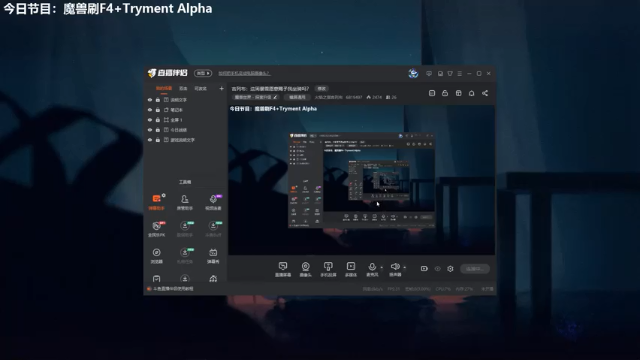
Task: Switch to the third scene tab
Action: pos(200,88)
